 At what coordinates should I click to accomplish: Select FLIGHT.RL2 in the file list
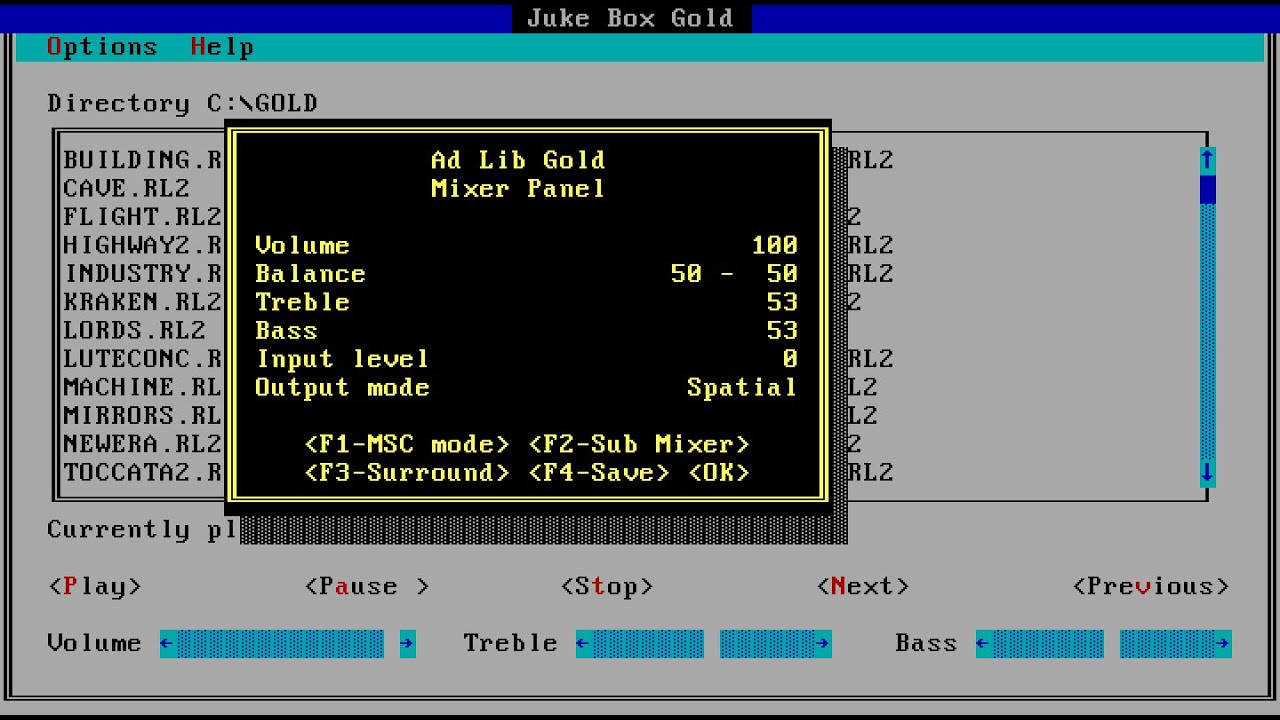pyautogui.click(x=142, y=217)
